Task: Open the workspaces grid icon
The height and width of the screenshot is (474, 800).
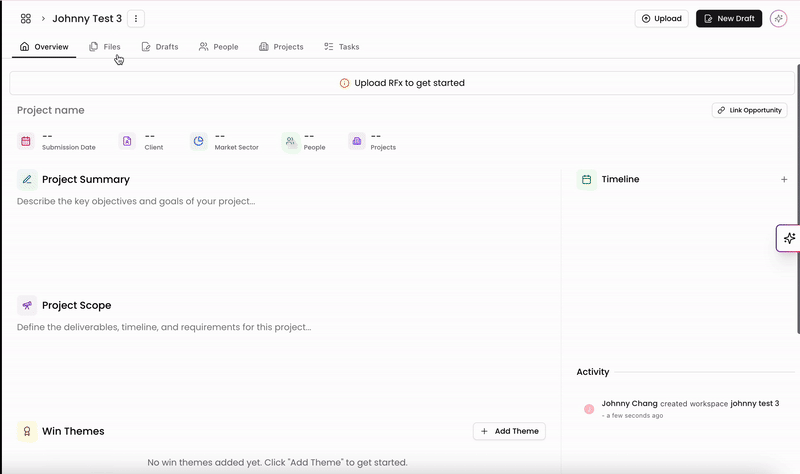Action: 26,18
